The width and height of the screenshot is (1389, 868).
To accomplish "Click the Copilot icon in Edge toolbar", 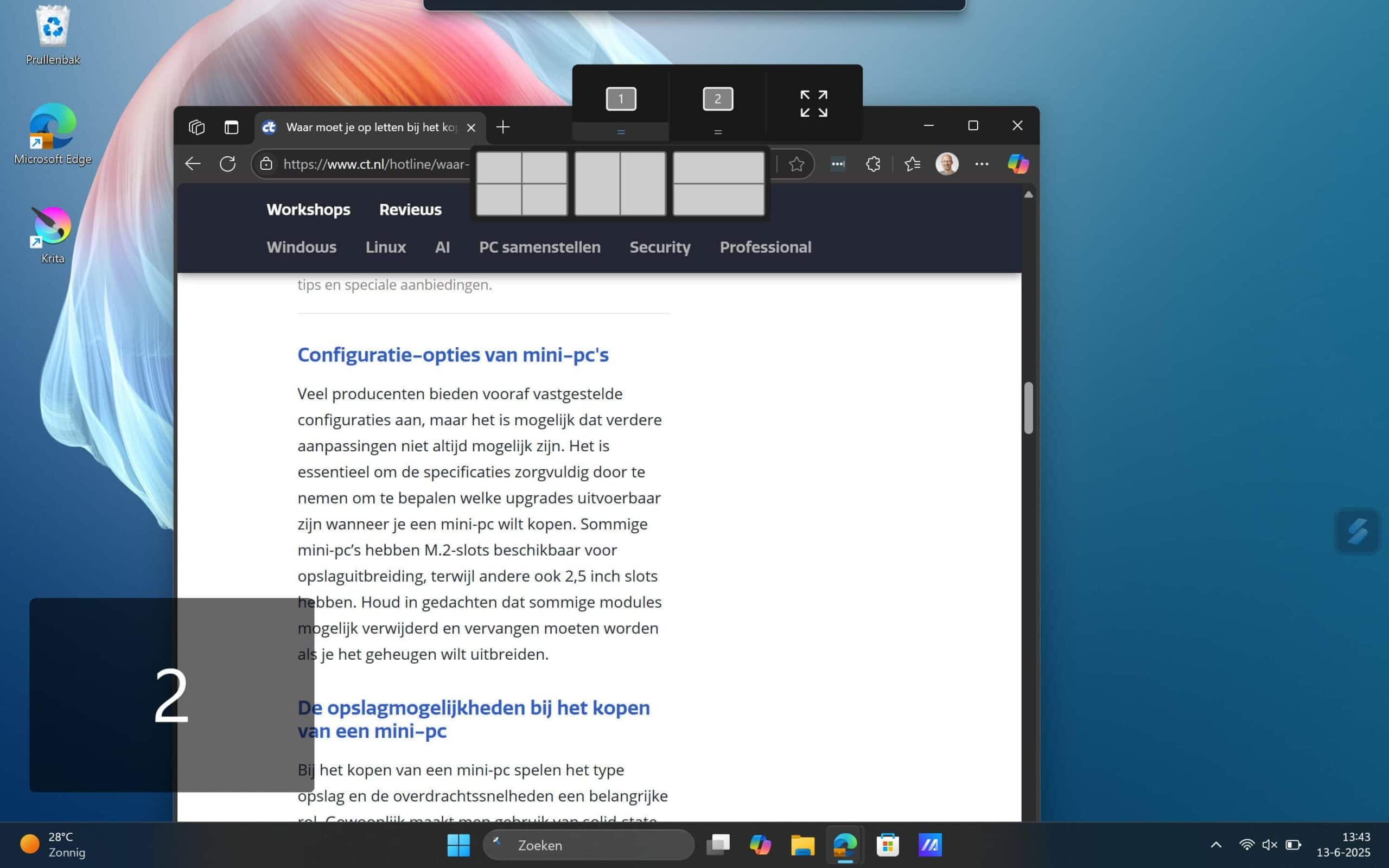I will (x=1018, y=164).
